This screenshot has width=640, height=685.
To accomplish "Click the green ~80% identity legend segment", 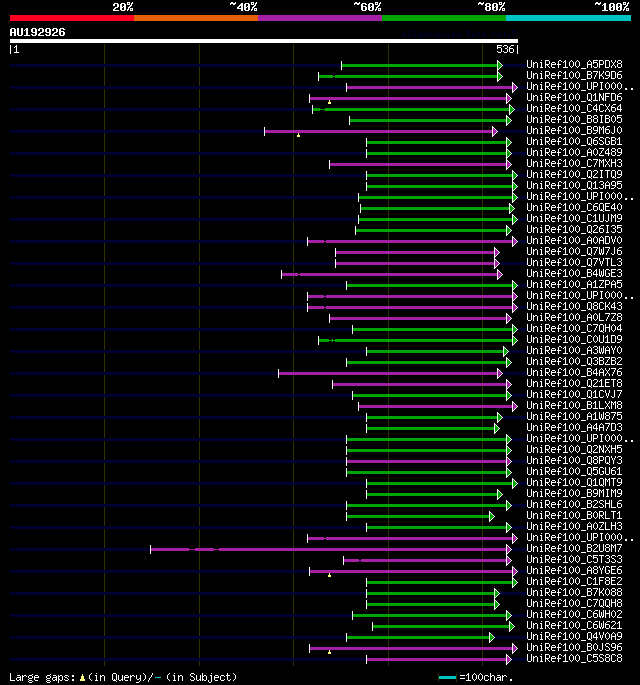I will tap(444, 18).
